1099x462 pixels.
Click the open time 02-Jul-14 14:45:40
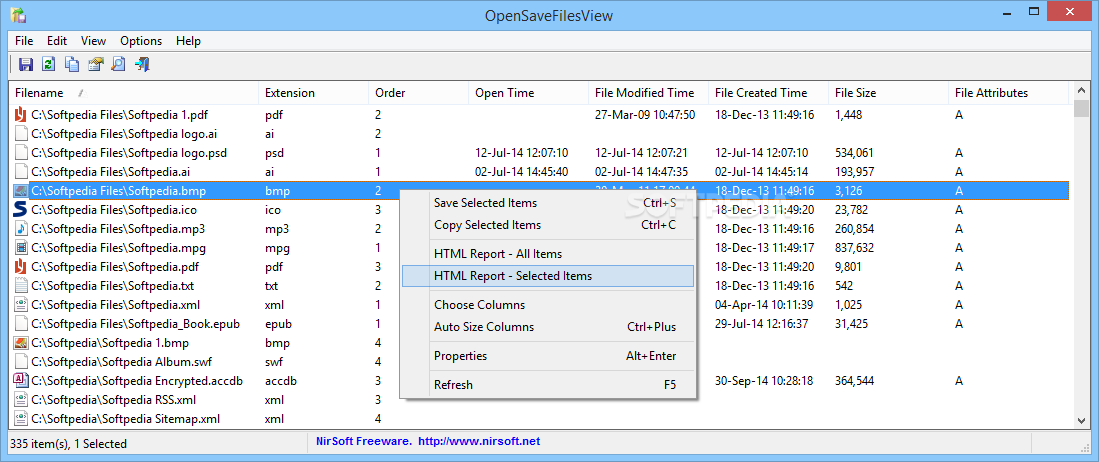(521, 171)
